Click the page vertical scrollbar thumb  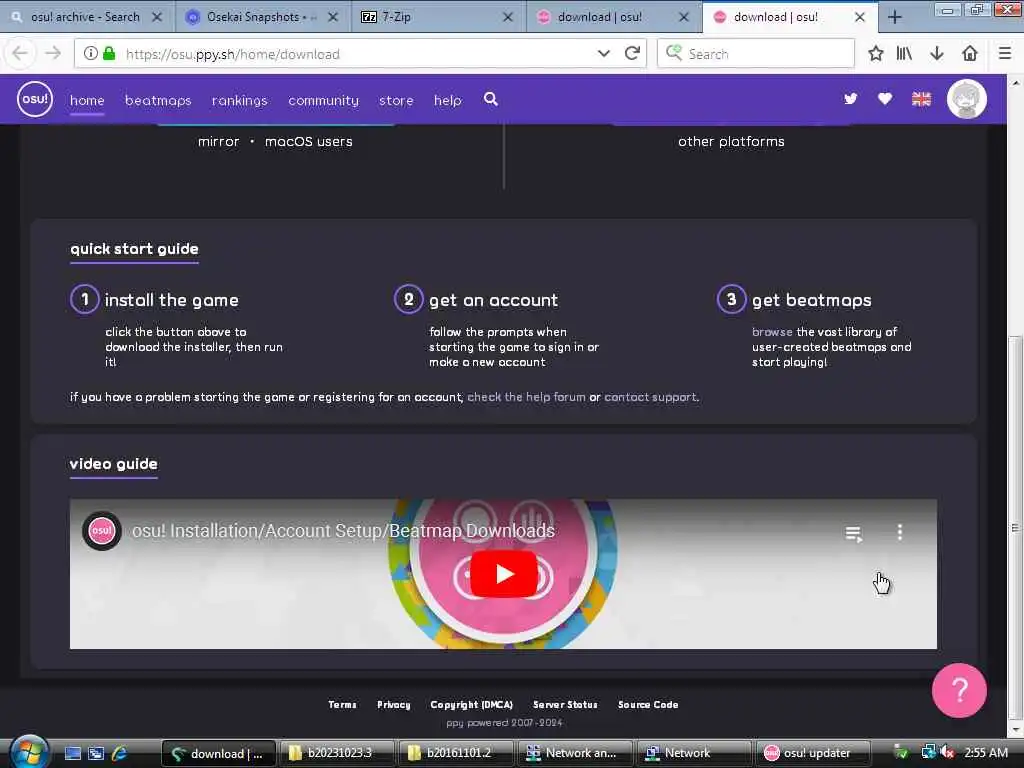click(x=1015, y=527)
